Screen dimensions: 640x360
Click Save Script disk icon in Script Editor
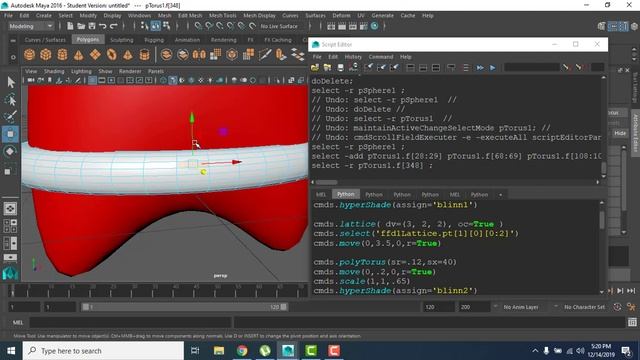pos(340,67)
